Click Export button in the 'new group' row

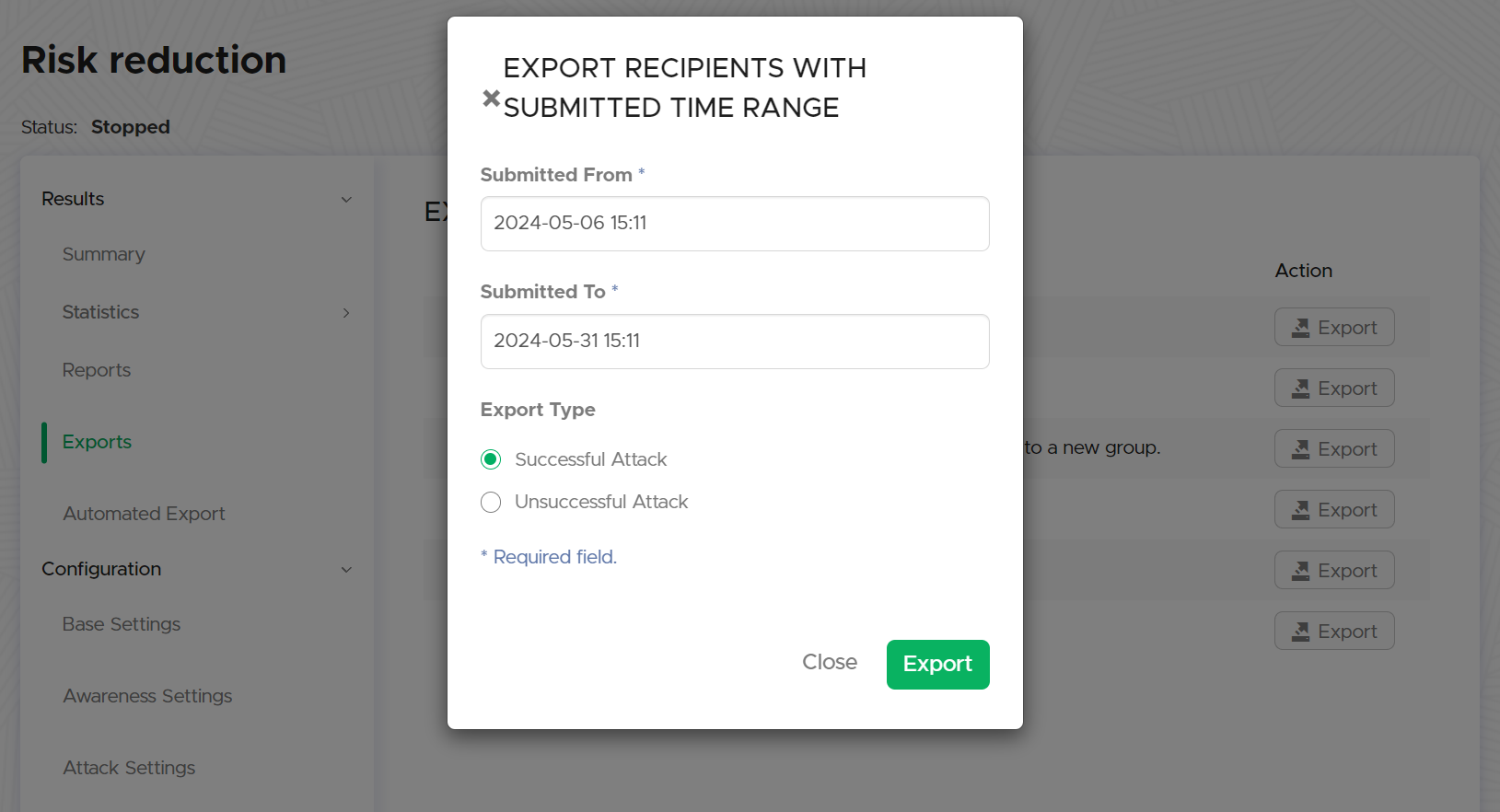click(1334, 448)
